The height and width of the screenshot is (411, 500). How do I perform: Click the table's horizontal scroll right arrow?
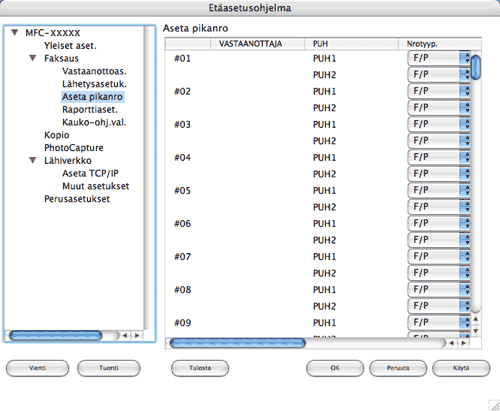464,343
